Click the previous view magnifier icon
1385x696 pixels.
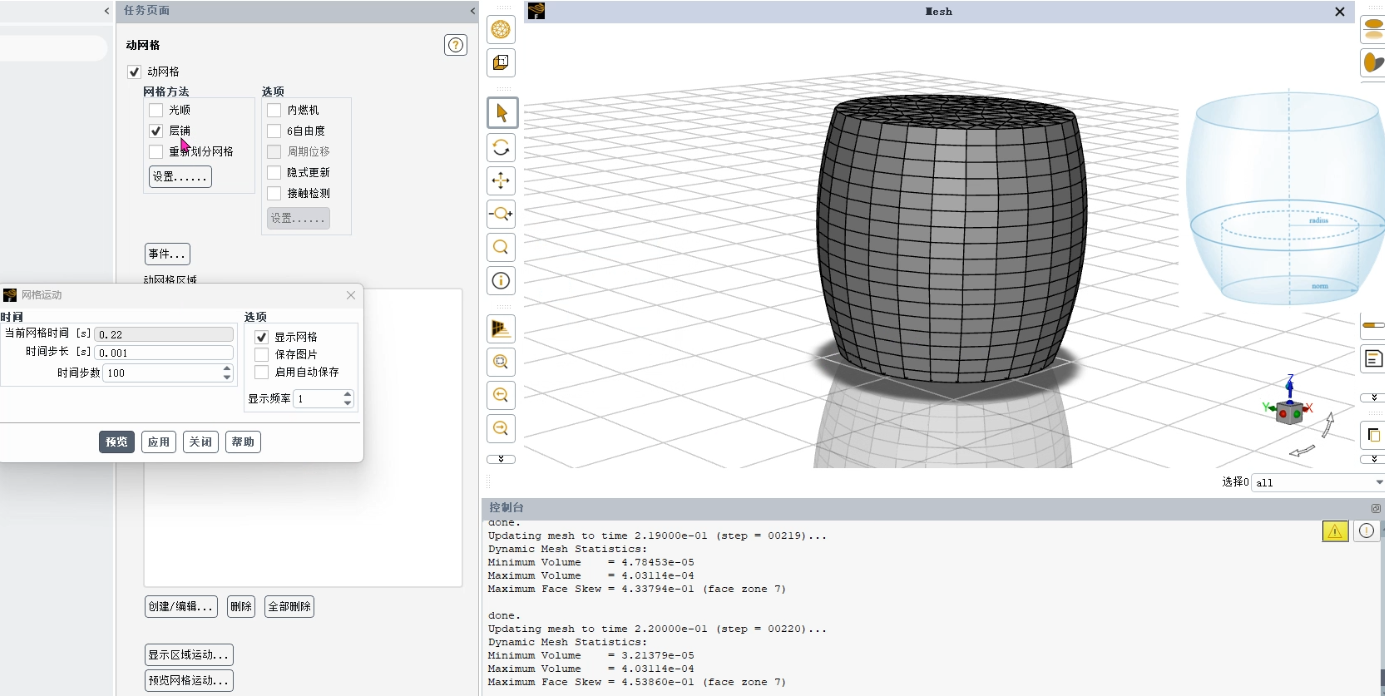[502, 395]
